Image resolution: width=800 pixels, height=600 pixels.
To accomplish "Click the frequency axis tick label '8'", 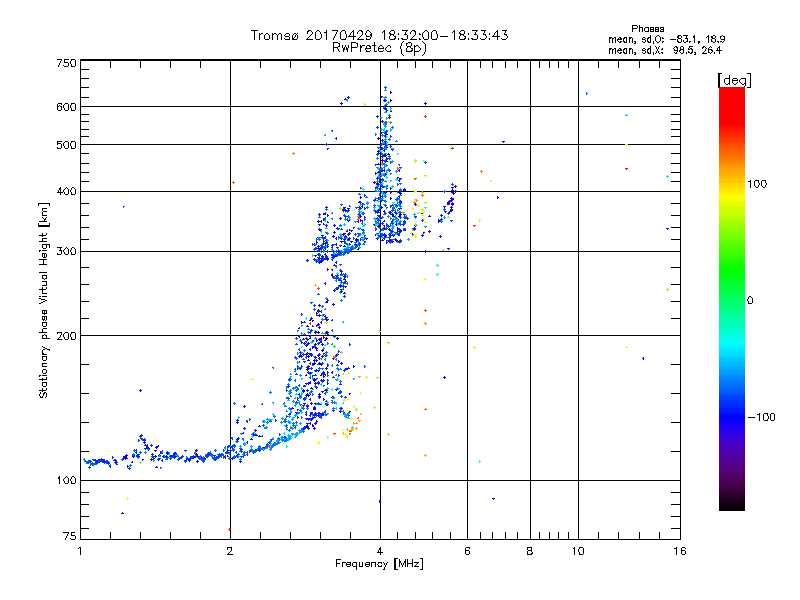I will coord(530,551).
